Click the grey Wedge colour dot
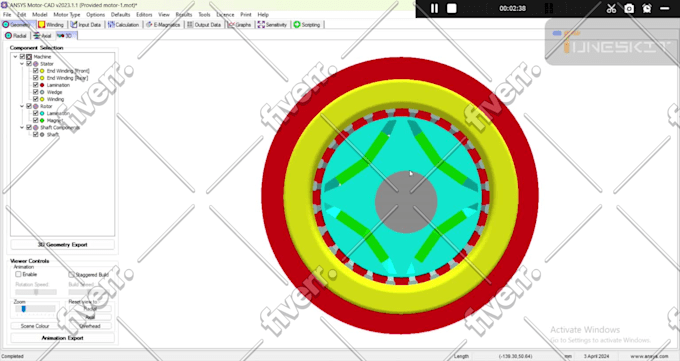This screenshot has height=361, width=680. [x=42, y=92]
